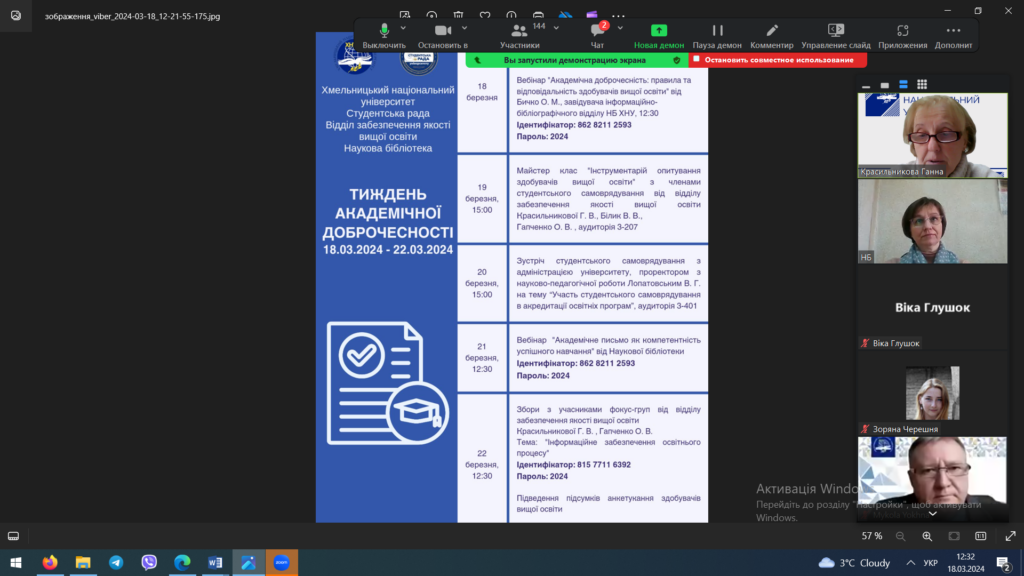The height and width of the screenshot is (576, 1024).
Task: Open Управление слайд slide control
Action: [836, 31]
